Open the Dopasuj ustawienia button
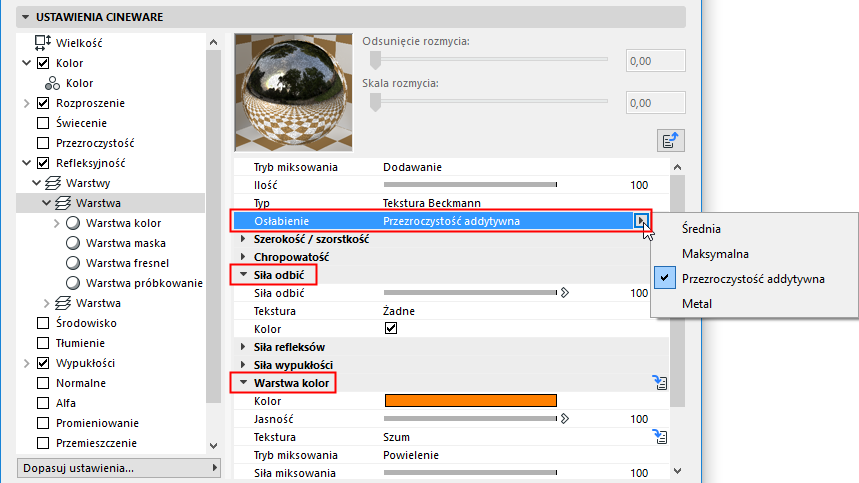The image size is (859, 483). click(x=119, y=468)
